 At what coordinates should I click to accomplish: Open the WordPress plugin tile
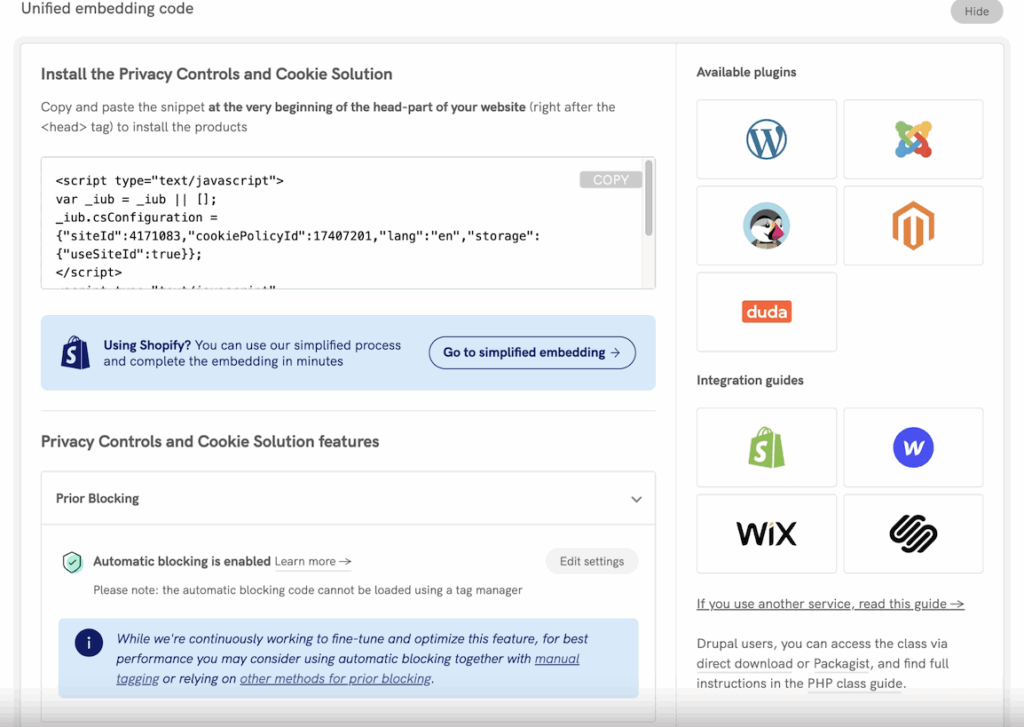(766, 139)
